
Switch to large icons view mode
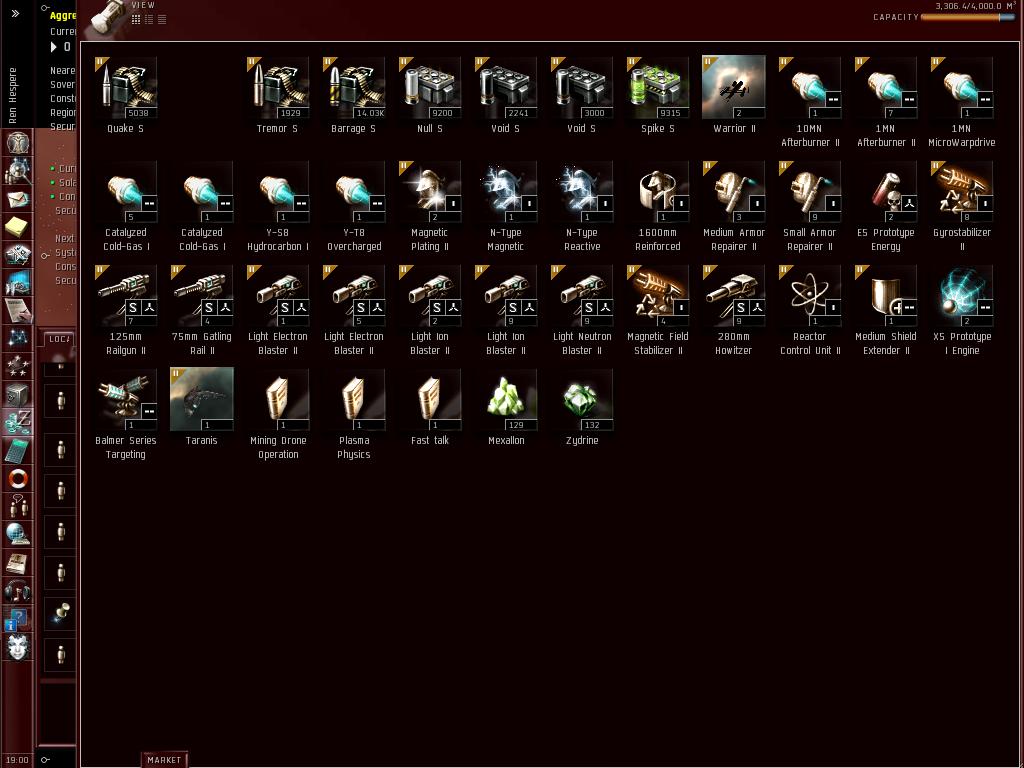(x=136, y=20)
